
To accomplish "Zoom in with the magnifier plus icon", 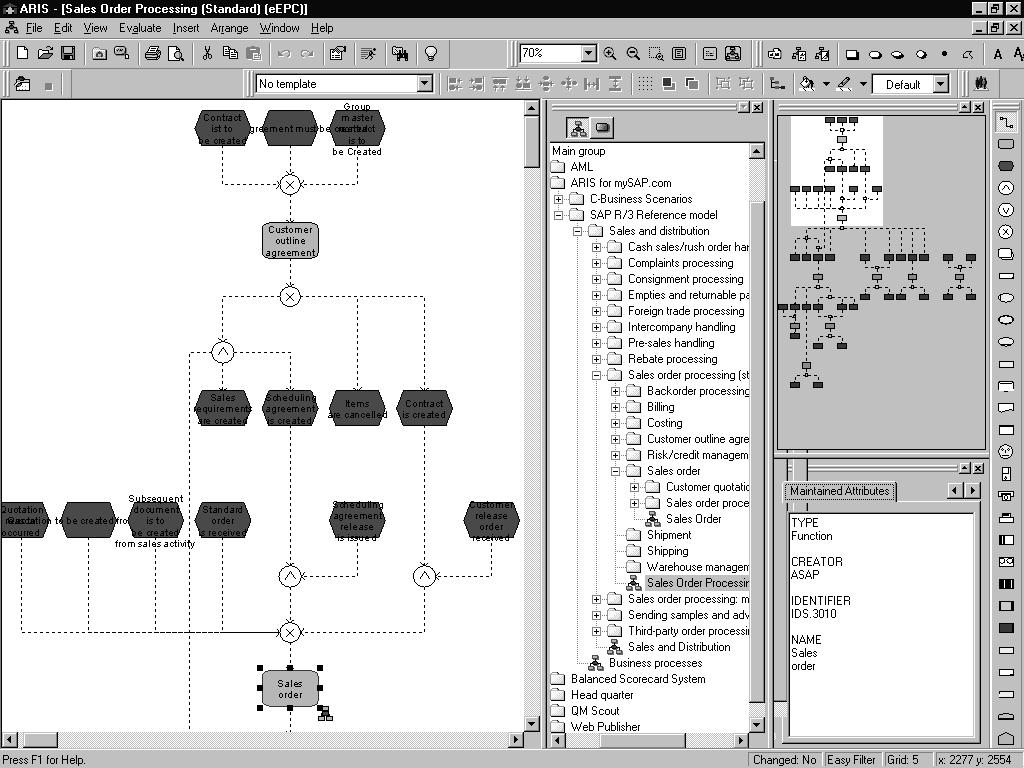I will pyautogui.click(x=610, y=54).
